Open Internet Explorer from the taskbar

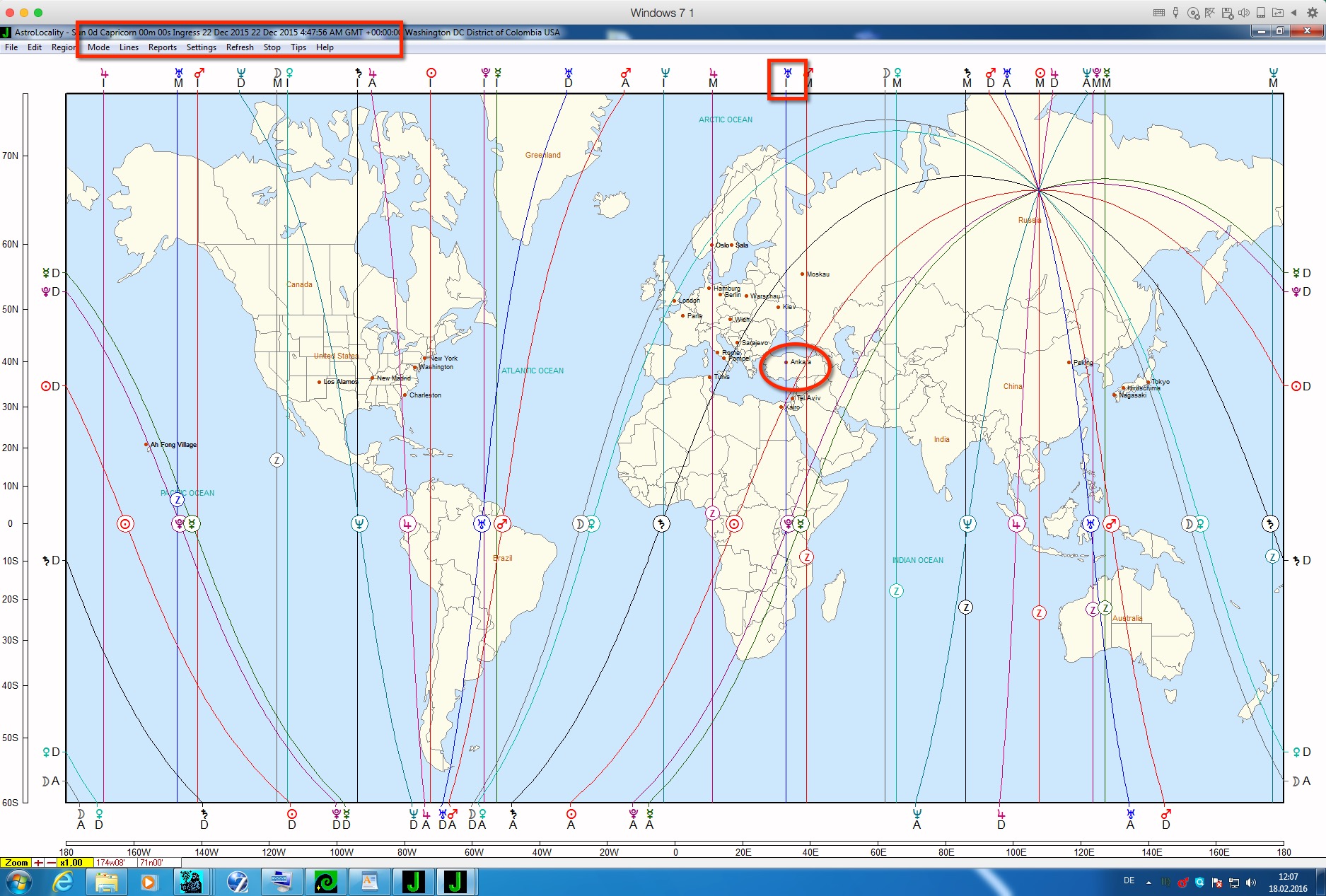63,882
